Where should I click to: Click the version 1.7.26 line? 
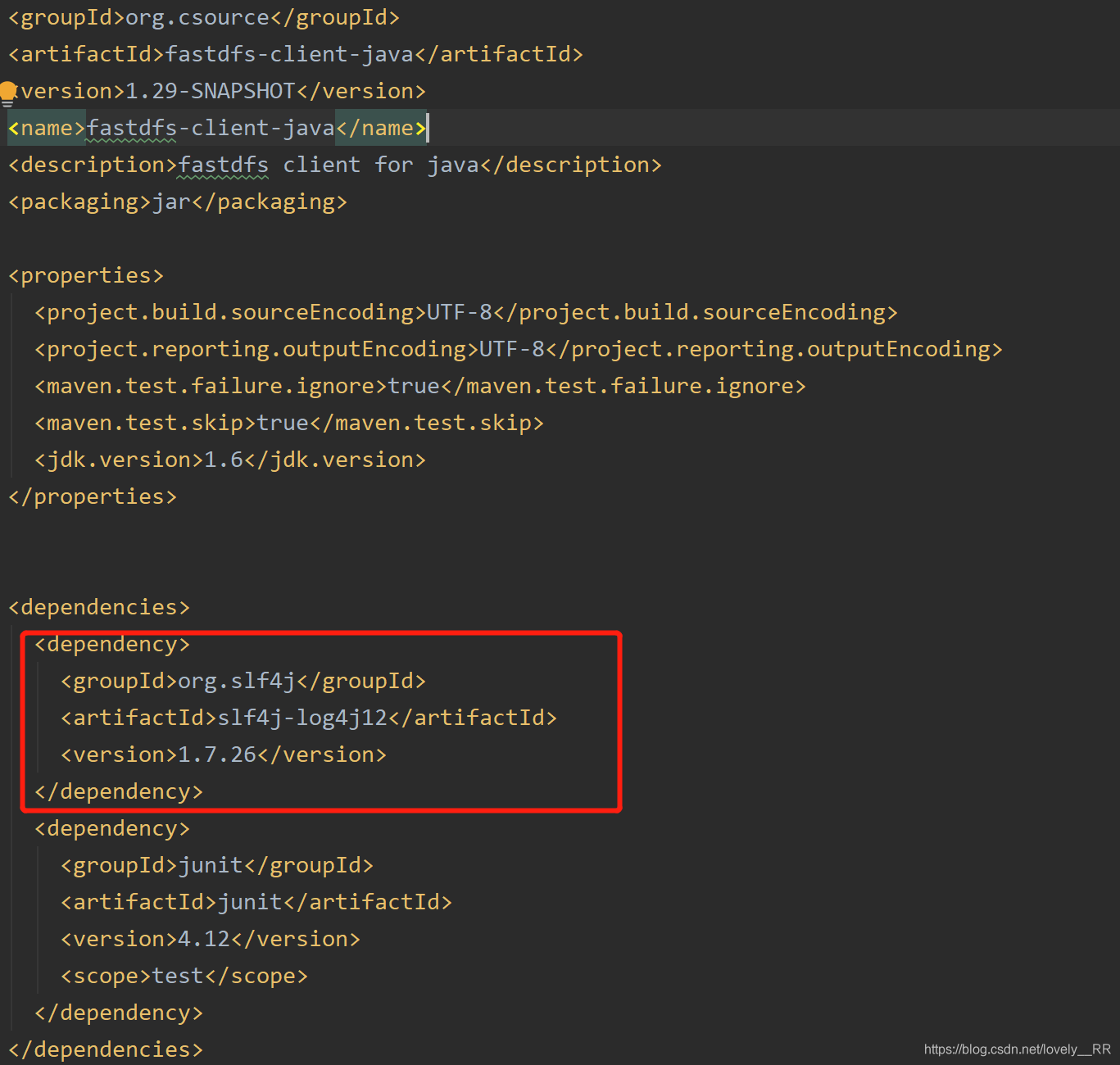tap(224, 755)
